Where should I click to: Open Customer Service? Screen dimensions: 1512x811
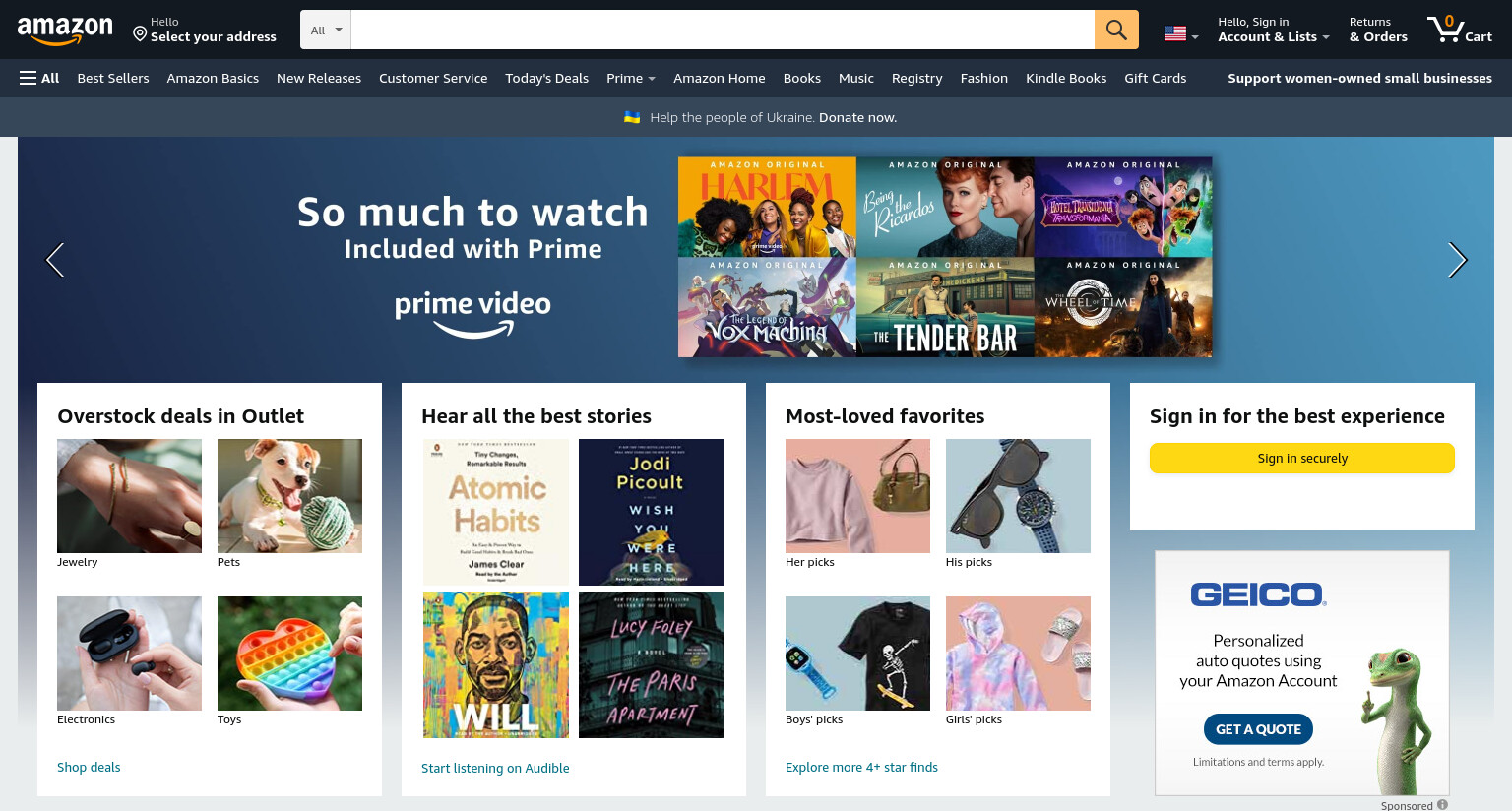433,78
